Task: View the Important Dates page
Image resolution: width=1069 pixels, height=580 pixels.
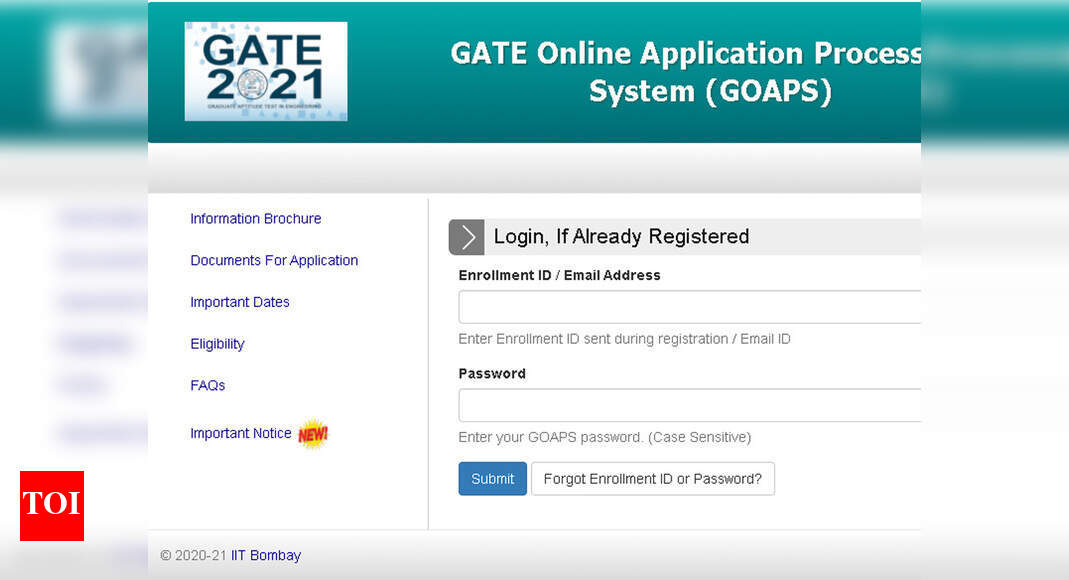Action: [240, 302]
